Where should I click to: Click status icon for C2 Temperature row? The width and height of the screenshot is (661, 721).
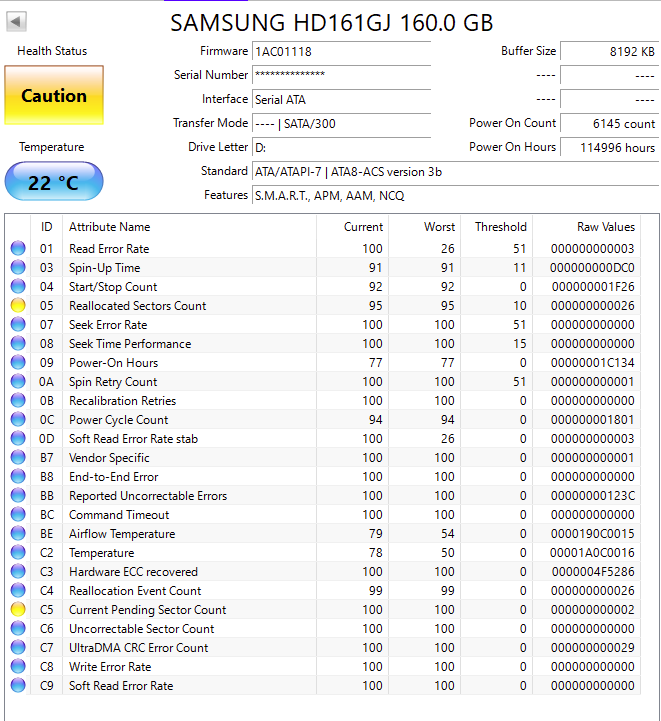tap(18, 552)
